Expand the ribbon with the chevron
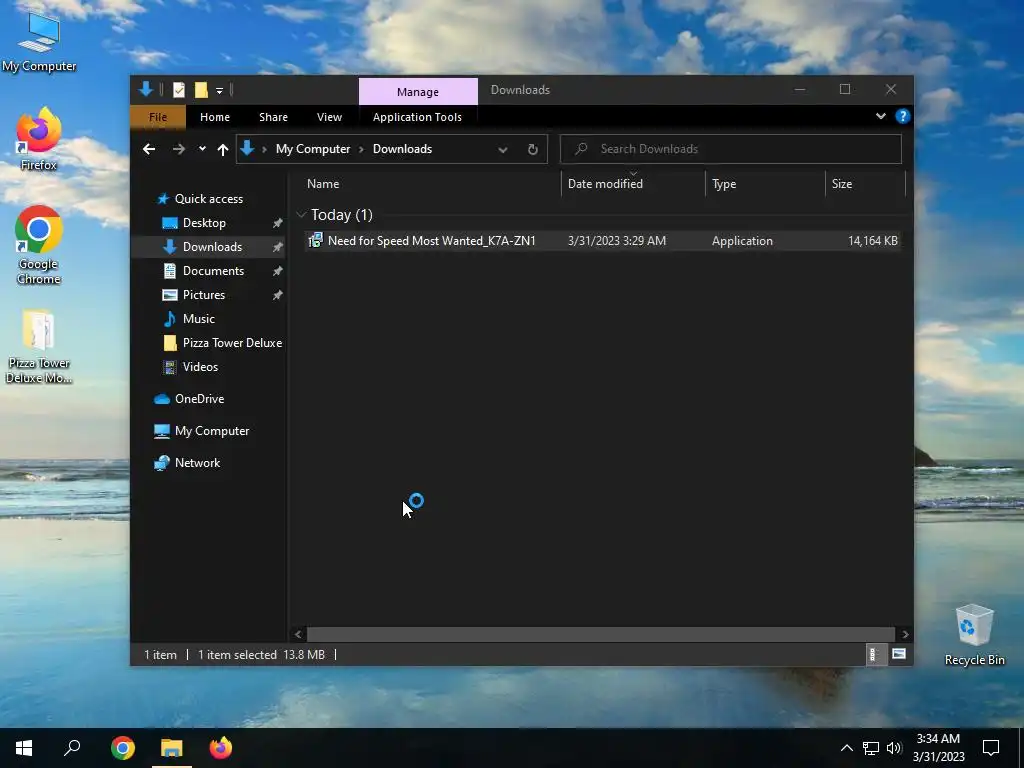 (x=881, y=116)
